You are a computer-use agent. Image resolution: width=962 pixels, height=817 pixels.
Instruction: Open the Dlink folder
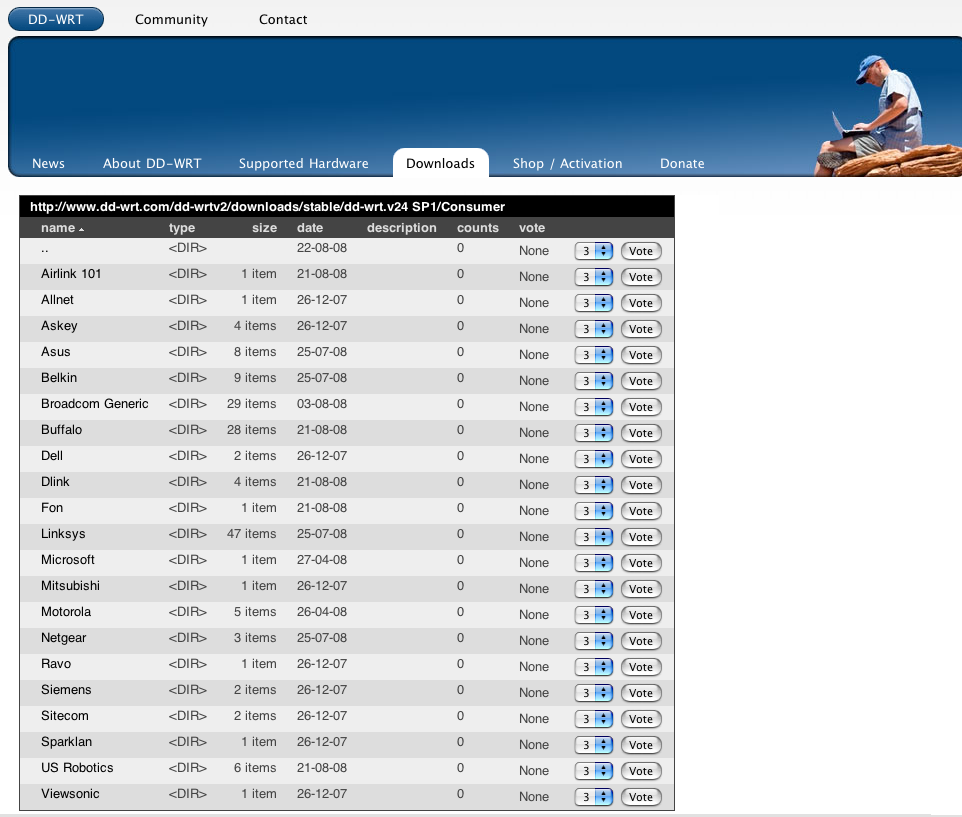(x=55, y=482)
